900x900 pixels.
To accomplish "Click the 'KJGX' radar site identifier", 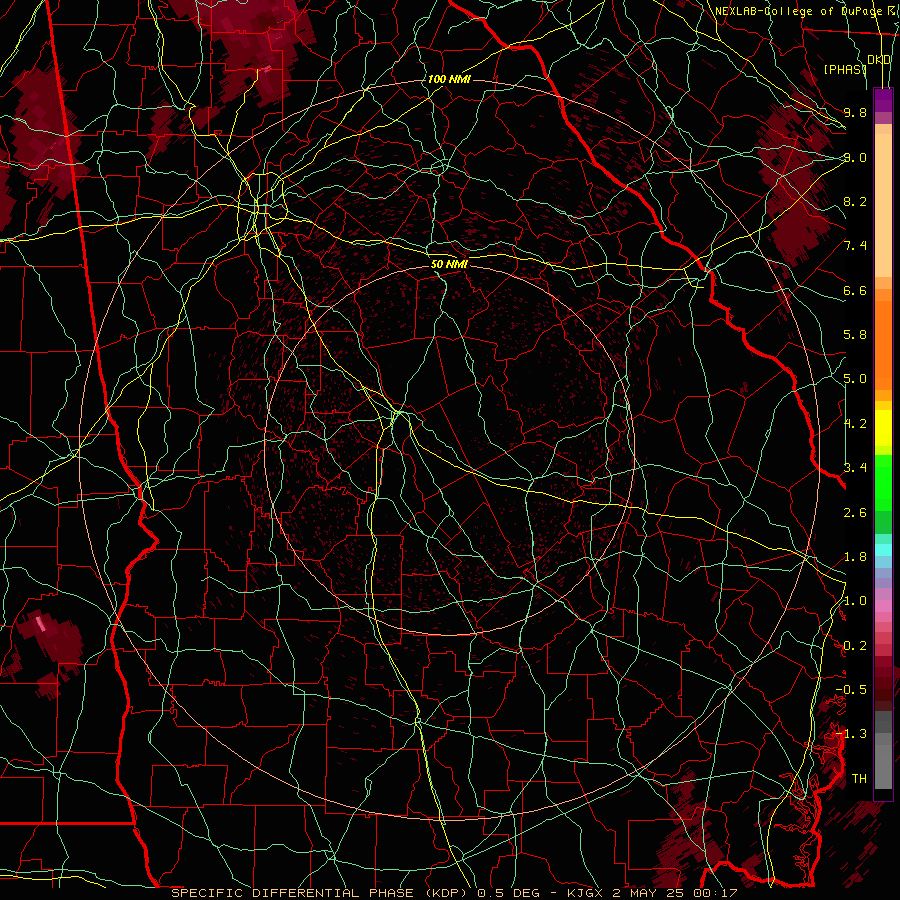I will point(585,893).
